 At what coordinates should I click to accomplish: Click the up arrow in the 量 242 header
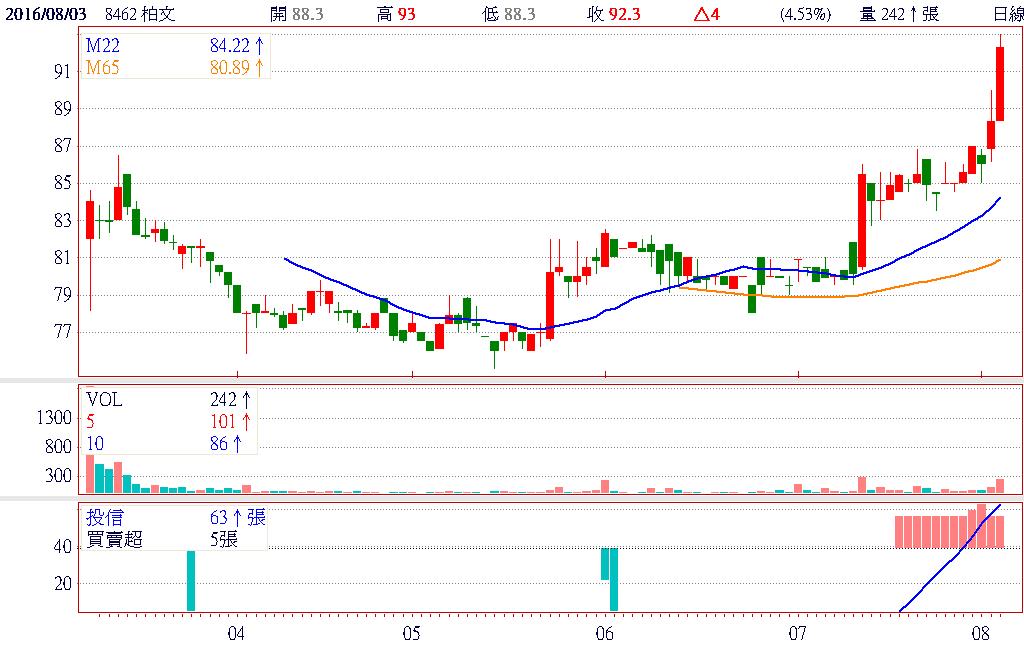click(x=913, y=14)
